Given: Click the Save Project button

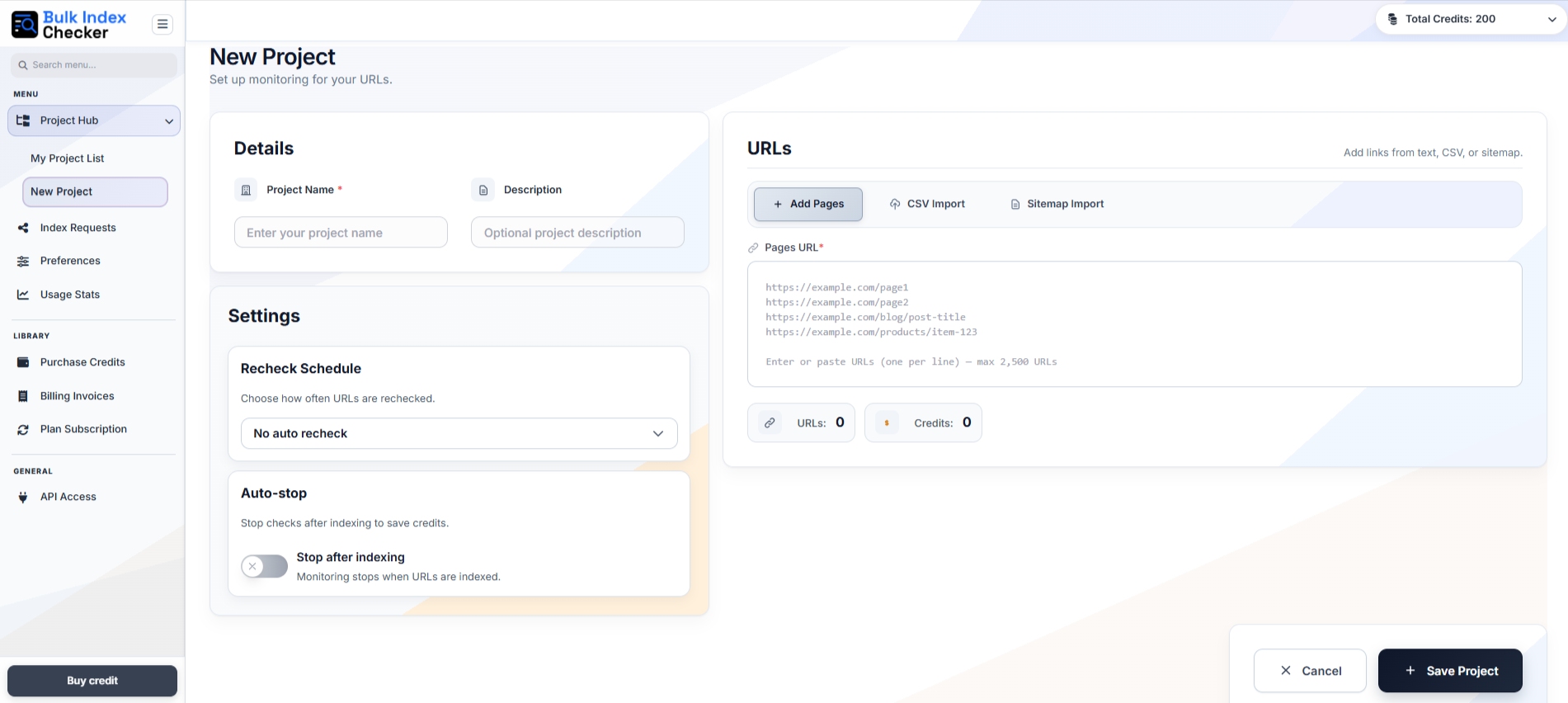Looking at the screenshot, I should coord(1450,671).
